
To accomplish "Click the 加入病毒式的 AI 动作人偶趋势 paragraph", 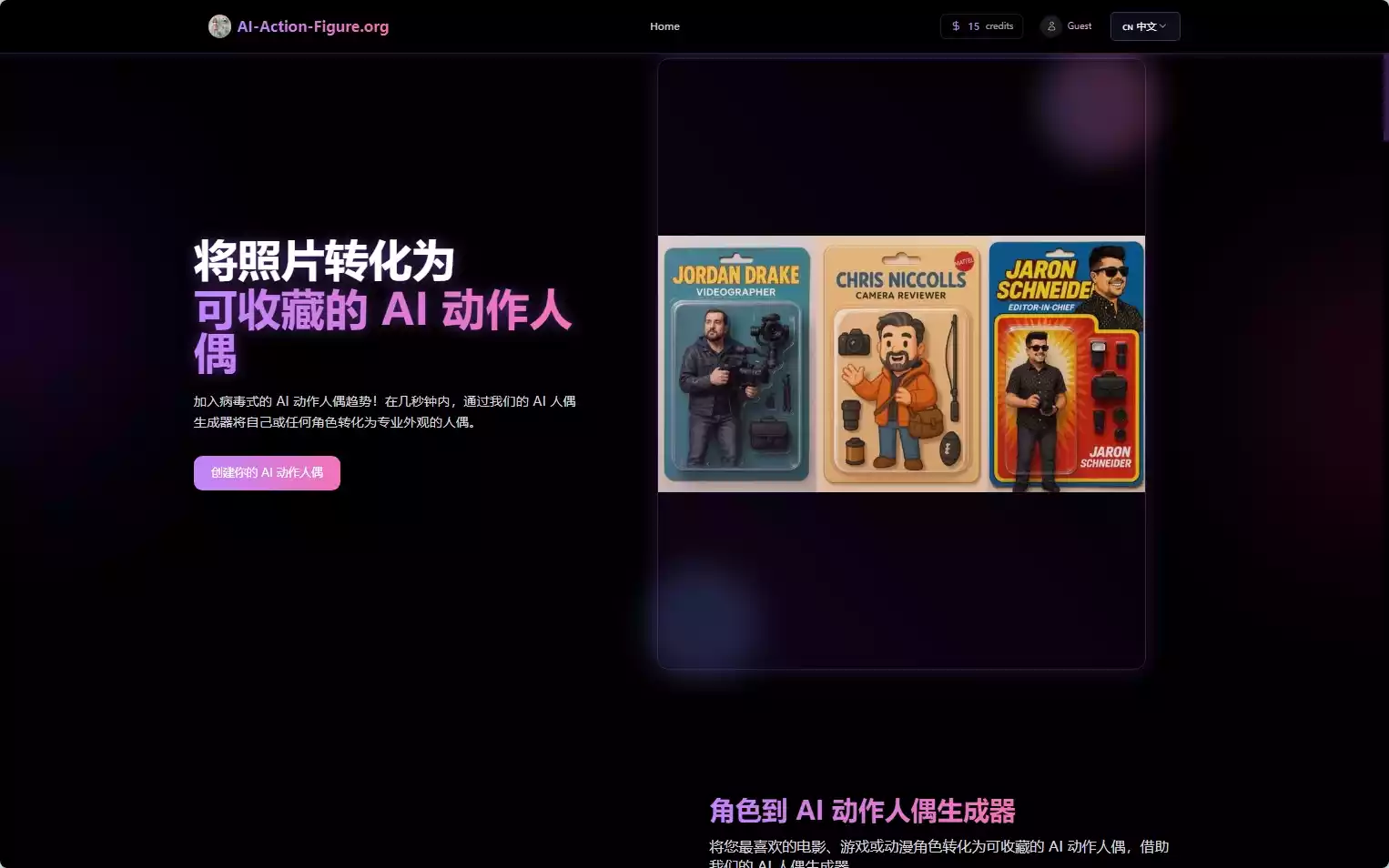I will [385, 411].
